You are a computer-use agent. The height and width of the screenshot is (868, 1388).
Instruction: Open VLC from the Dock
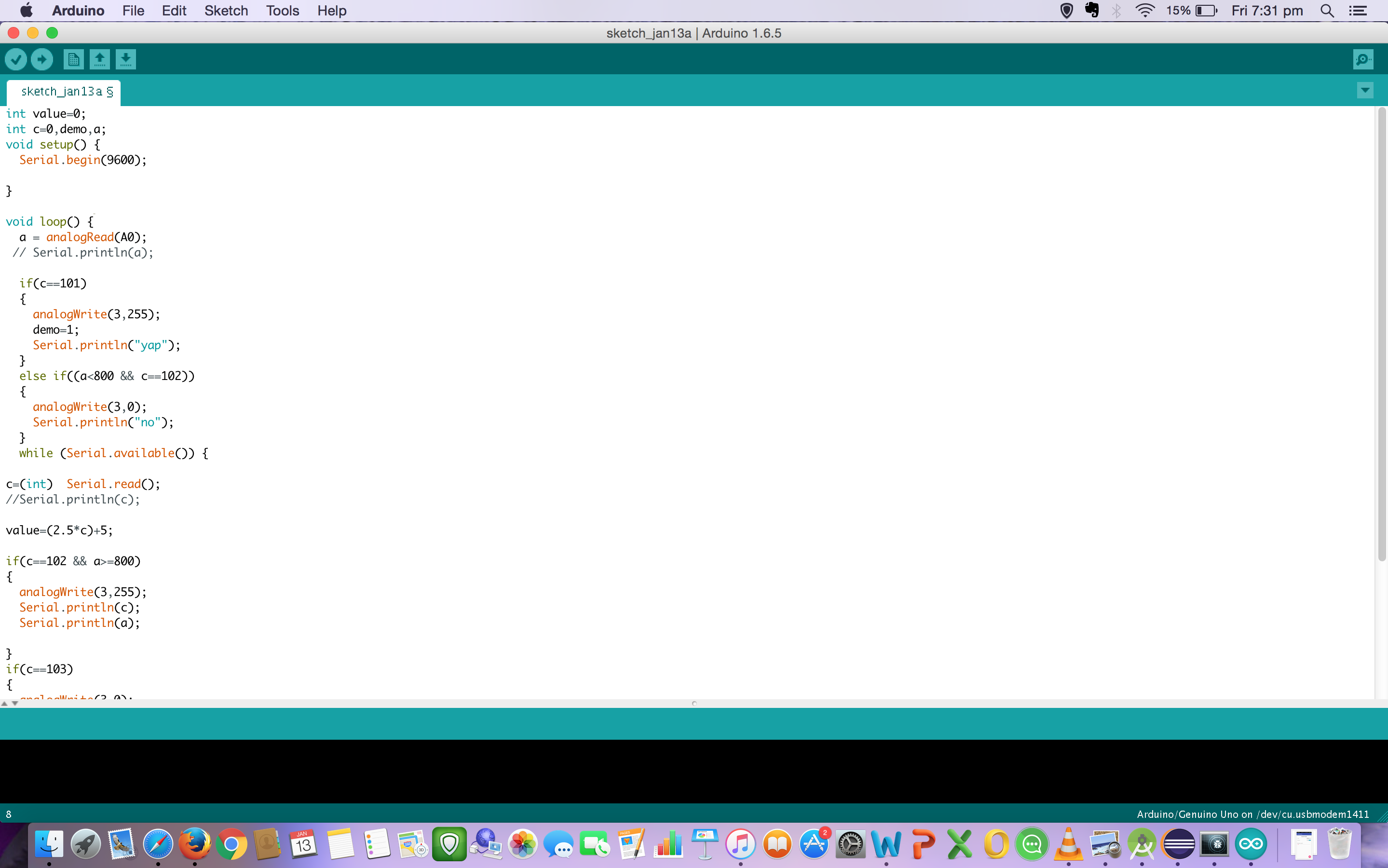point(1068,844)
